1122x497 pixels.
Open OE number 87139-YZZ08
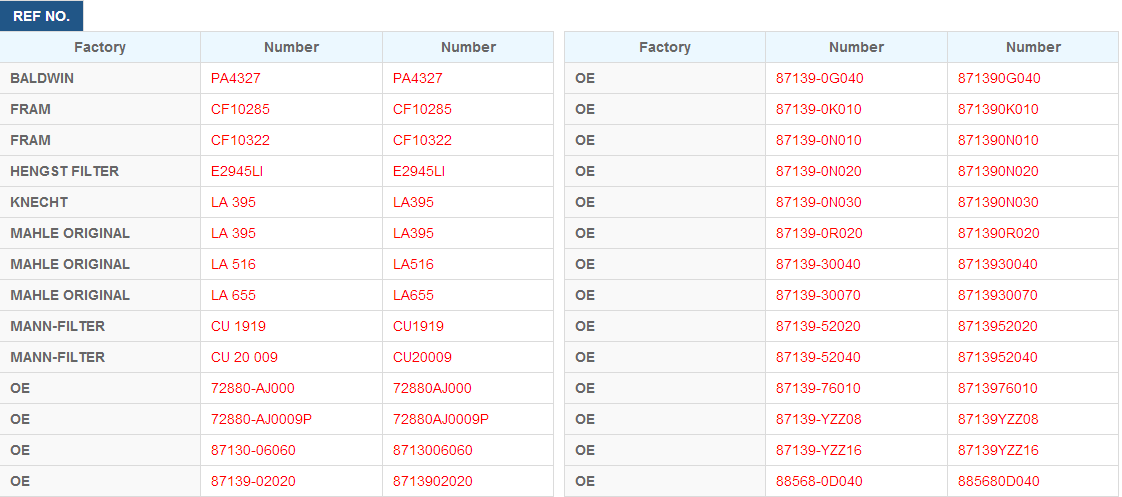pyautogui.click(x=819, y=419)
